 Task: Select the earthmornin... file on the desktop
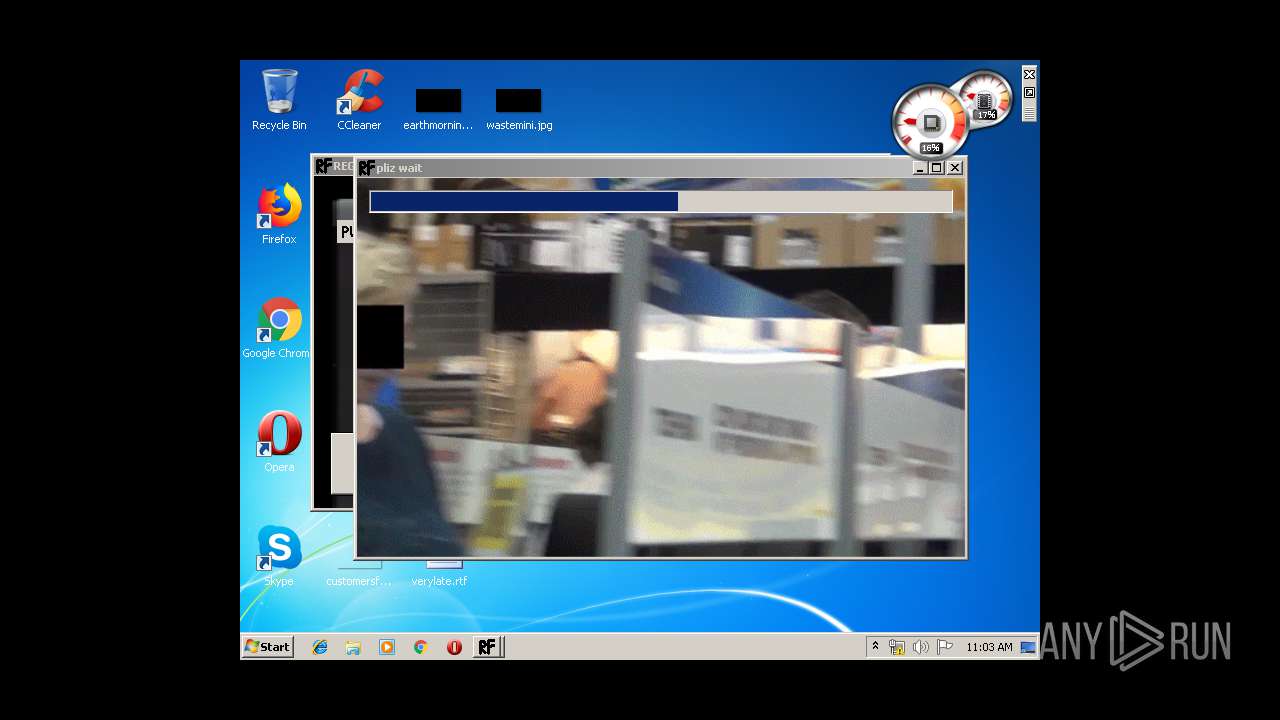click(438, 109)
